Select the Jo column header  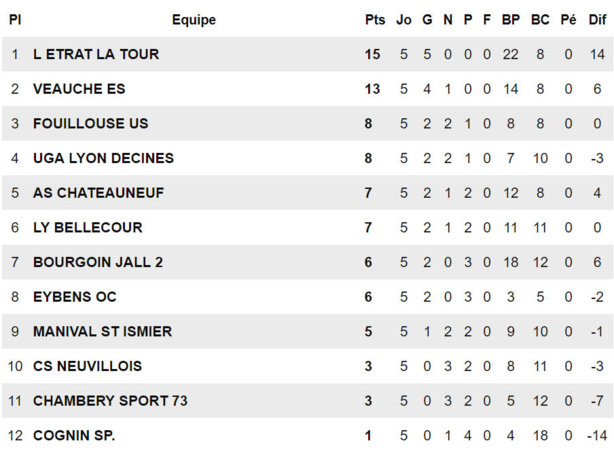pos(404,20)
